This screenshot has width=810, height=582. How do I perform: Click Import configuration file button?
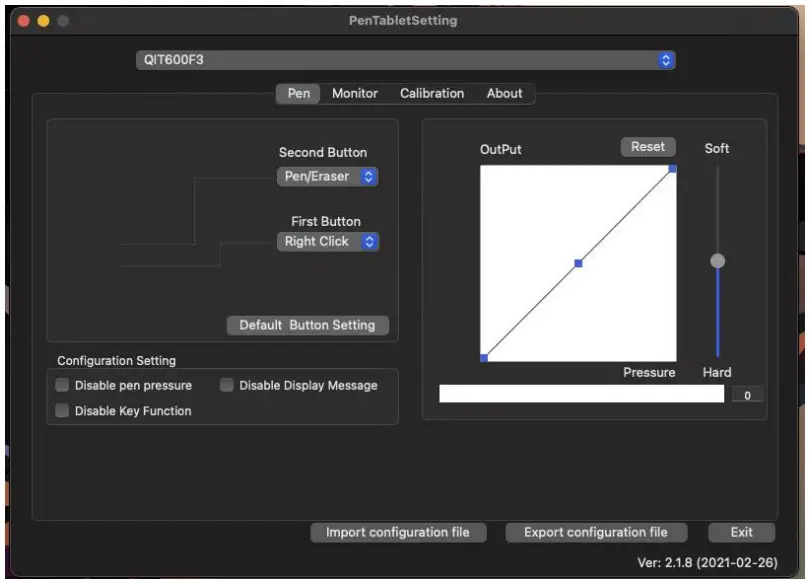(397, 532)
